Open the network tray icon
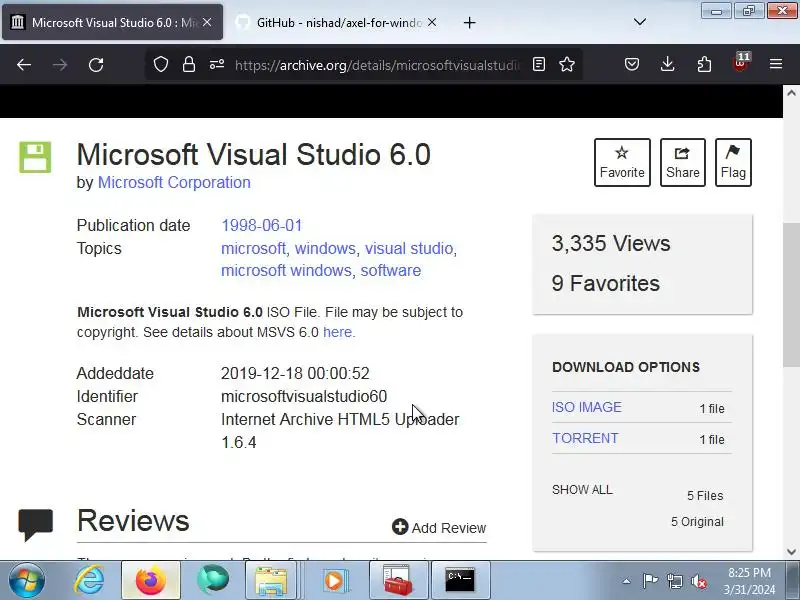 674,581
